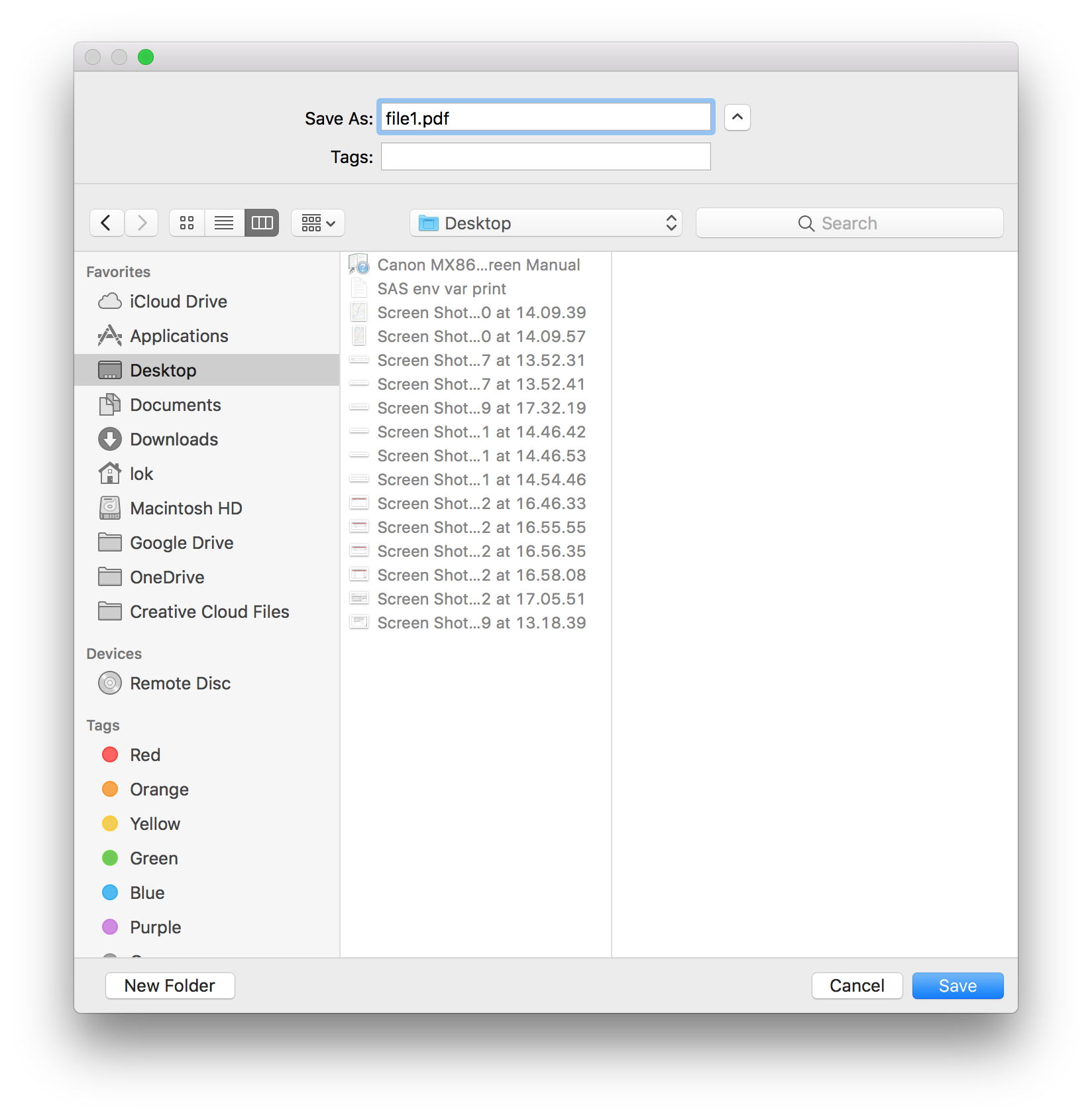Select Screen Shot...0 at 14.09.39

(476, 313)
